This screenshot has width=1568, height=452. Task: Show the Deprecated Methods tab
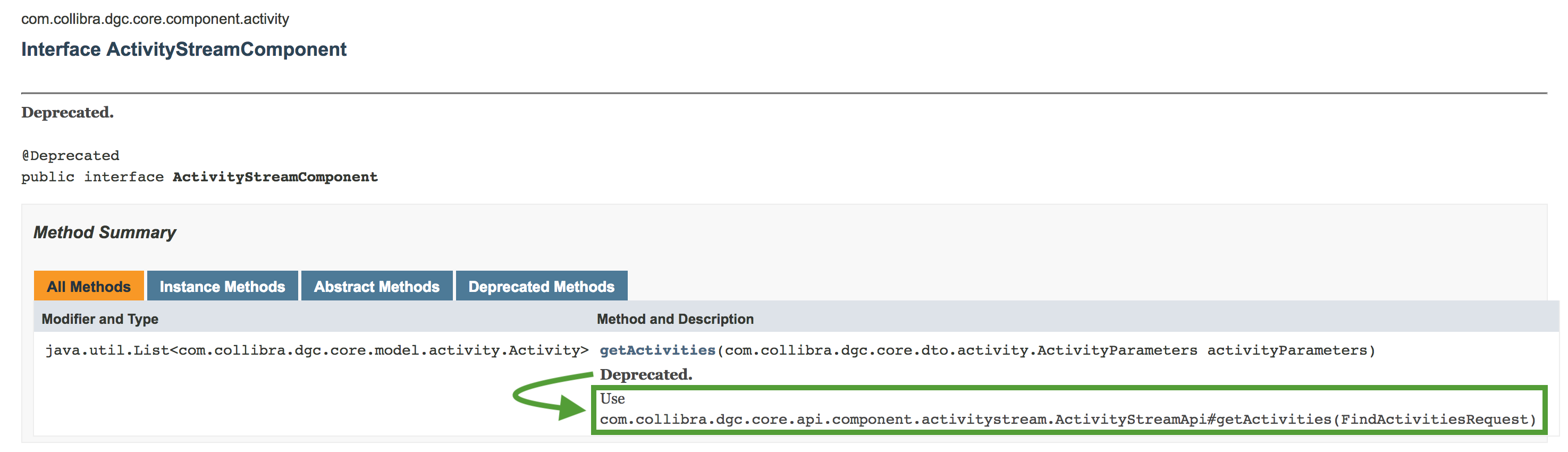(x=541, y=286)
